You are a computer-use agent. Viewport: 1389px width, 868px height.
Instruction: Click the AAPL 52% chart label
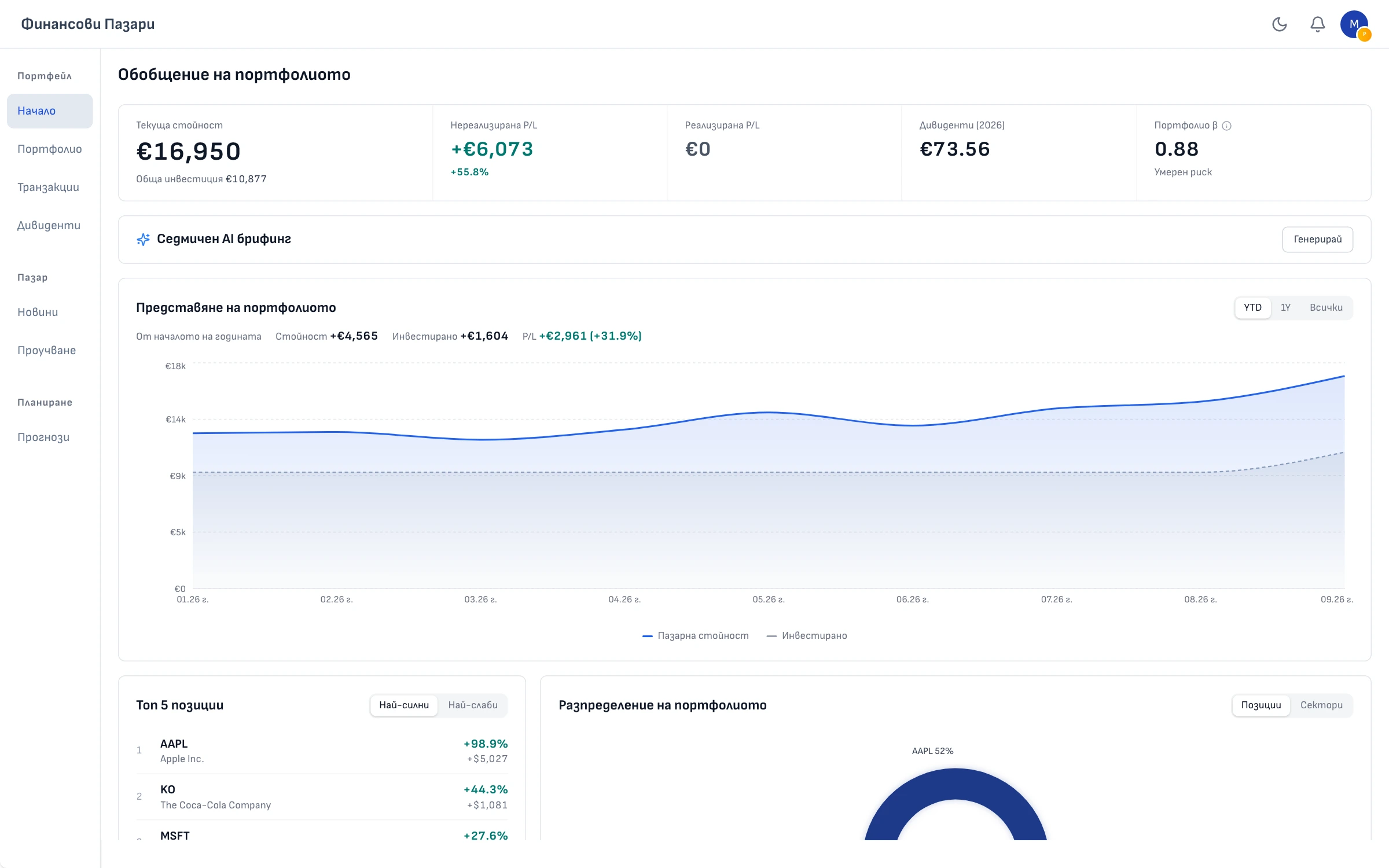(932, 751)
